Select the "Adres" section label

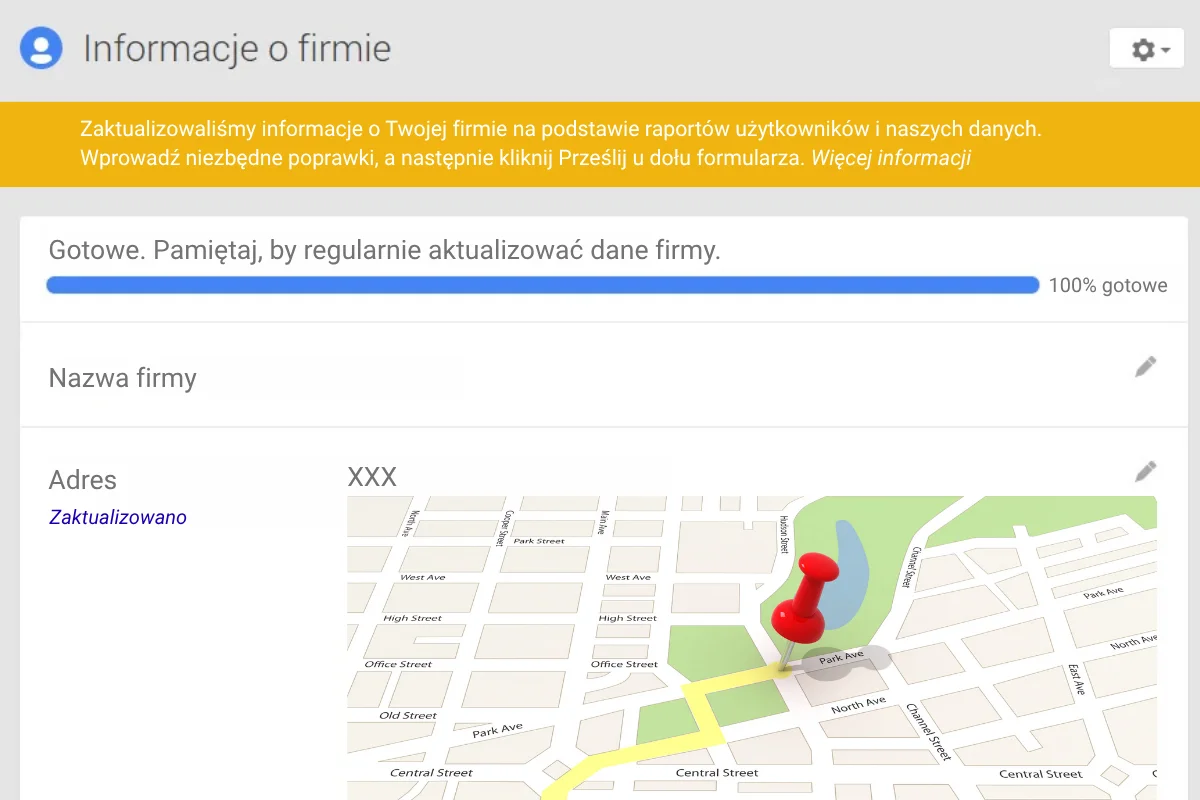82,480
